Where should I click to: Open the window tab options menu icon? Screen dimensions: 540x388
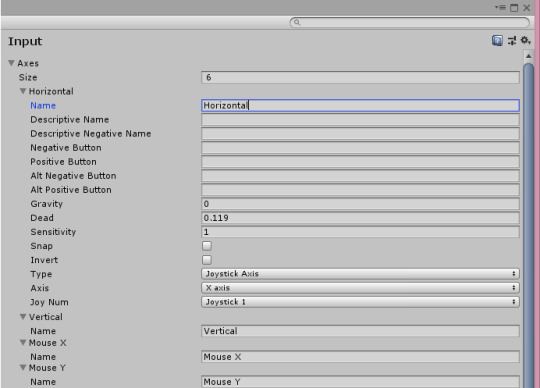point(500,7)
